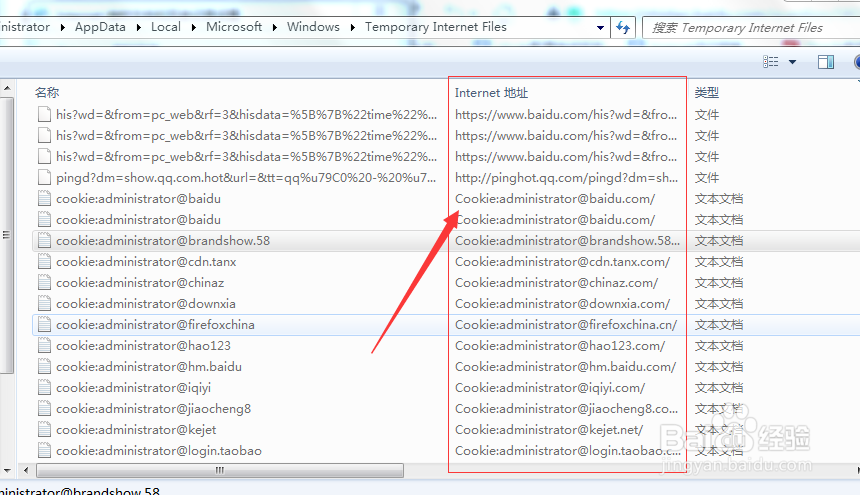This screenshot has width=860, height=495.
Task: Click the cookie:administrator@hm.baidu file icon
Action: pos(44,367)
